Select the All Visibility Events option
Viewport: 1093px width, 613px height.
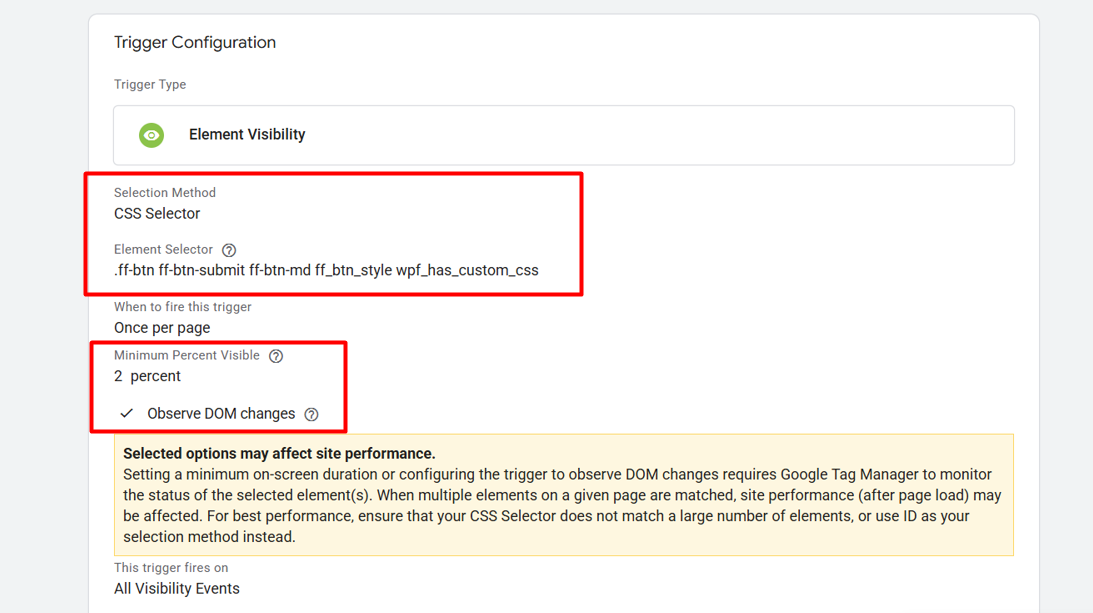177,588
